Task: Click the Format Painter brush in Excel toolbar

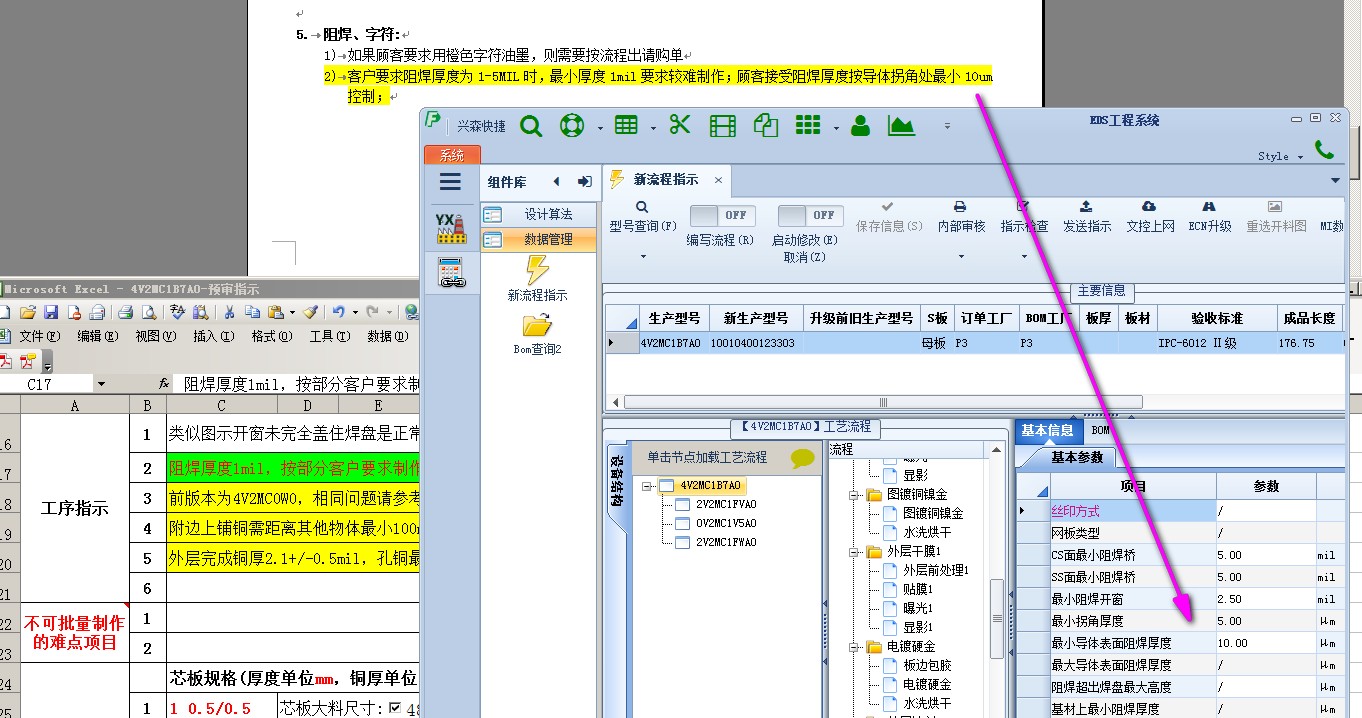Action: tap(310, 312)
